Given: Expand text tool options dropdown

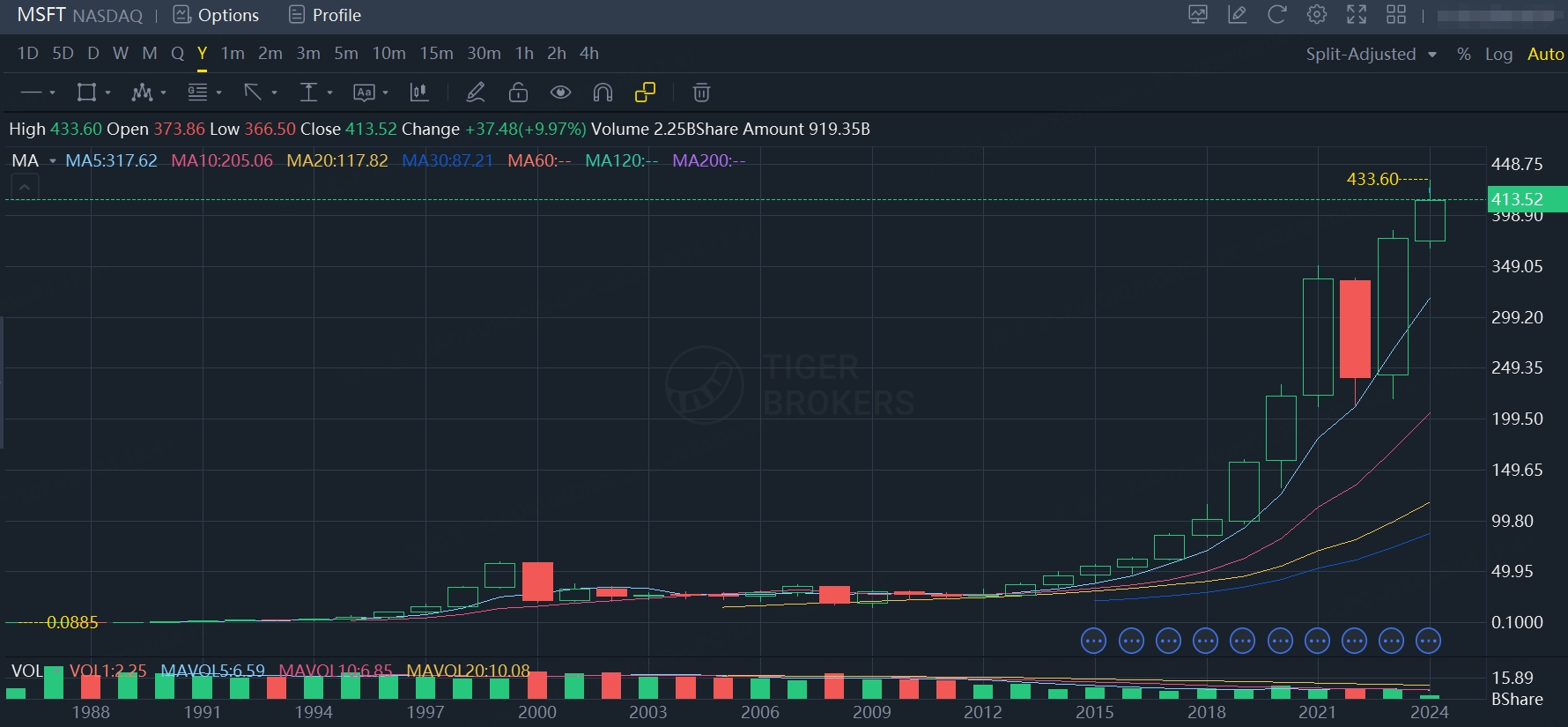Looking at the screenshot, I should pyautogui.click(x=385, y=93).
